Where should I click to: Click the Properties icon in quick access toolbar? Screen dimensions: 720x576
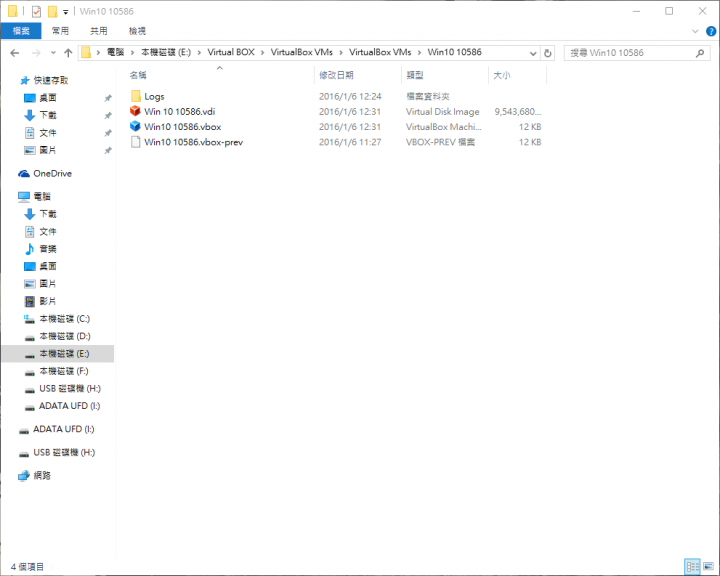36,11
